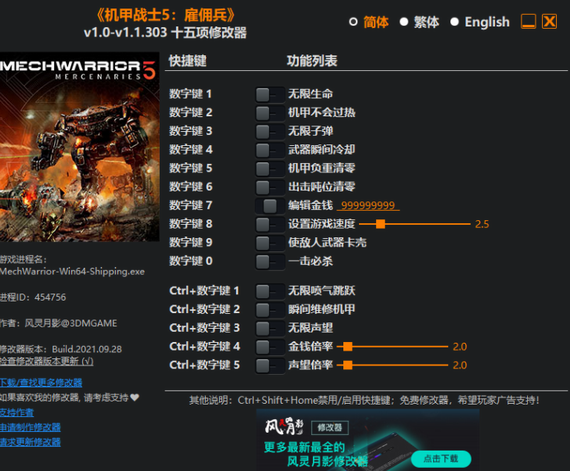This screenshot has height=471, width=570.
Task: Click the 金钱倍率 money multiplier slider
Action: pos(392,347)
